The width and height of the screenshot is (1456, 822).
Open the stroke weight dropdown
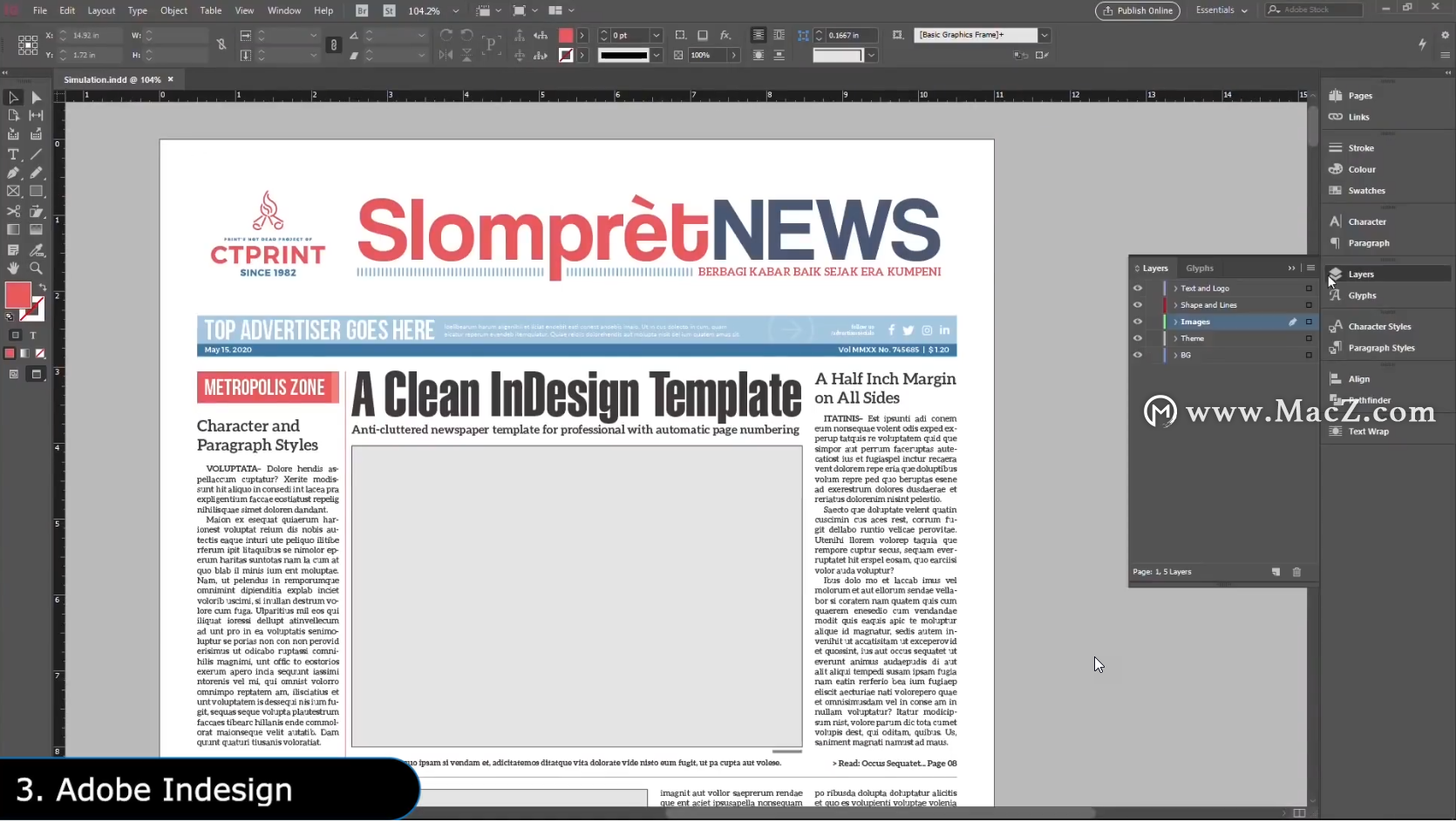[656, 35]
